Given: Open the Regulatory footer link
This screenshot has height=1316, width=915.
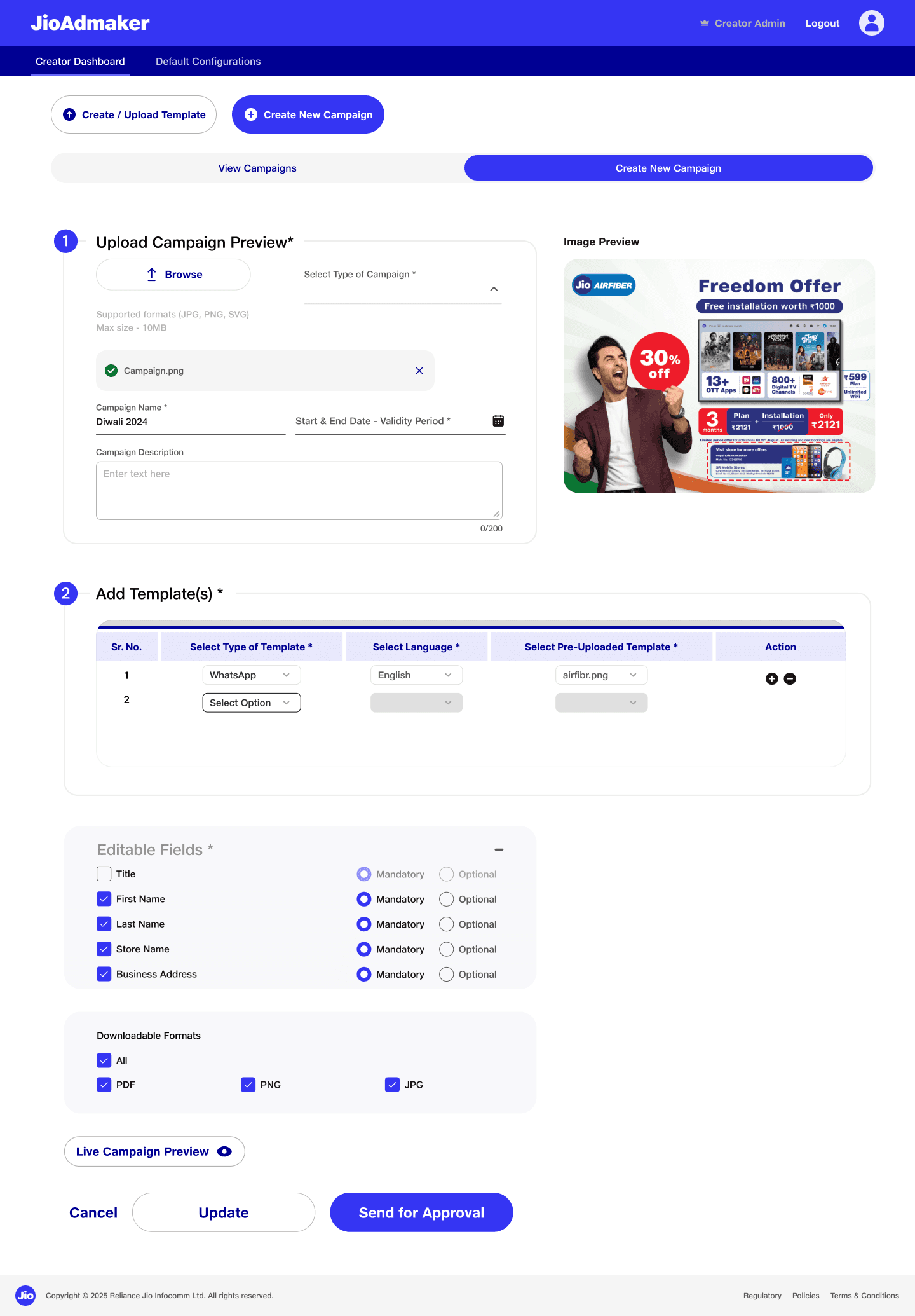Looking at the screenshot, I should coord(762,1296).
